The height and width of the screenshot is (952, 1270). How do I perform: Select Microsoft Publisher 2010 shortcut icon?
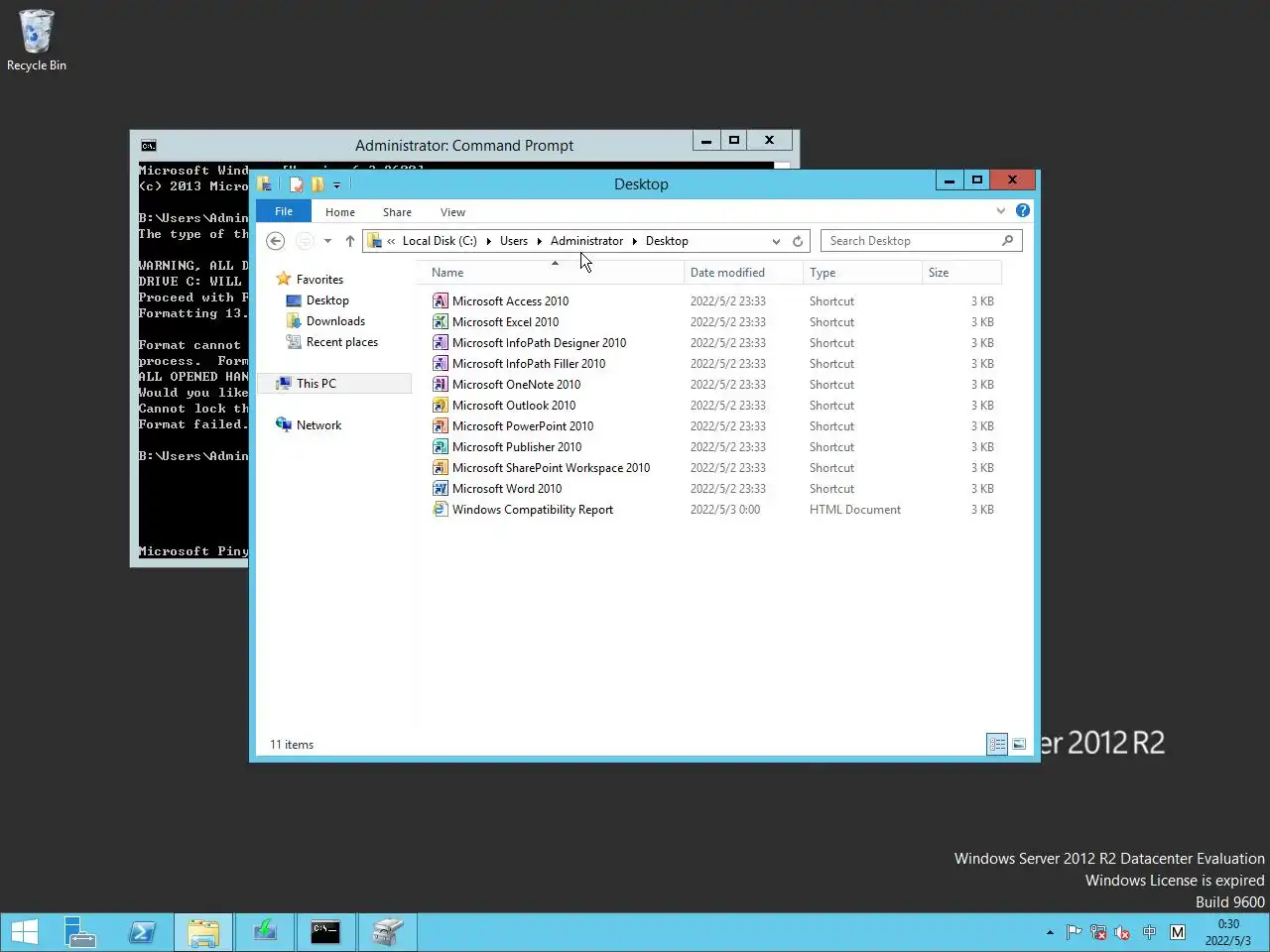441,446
